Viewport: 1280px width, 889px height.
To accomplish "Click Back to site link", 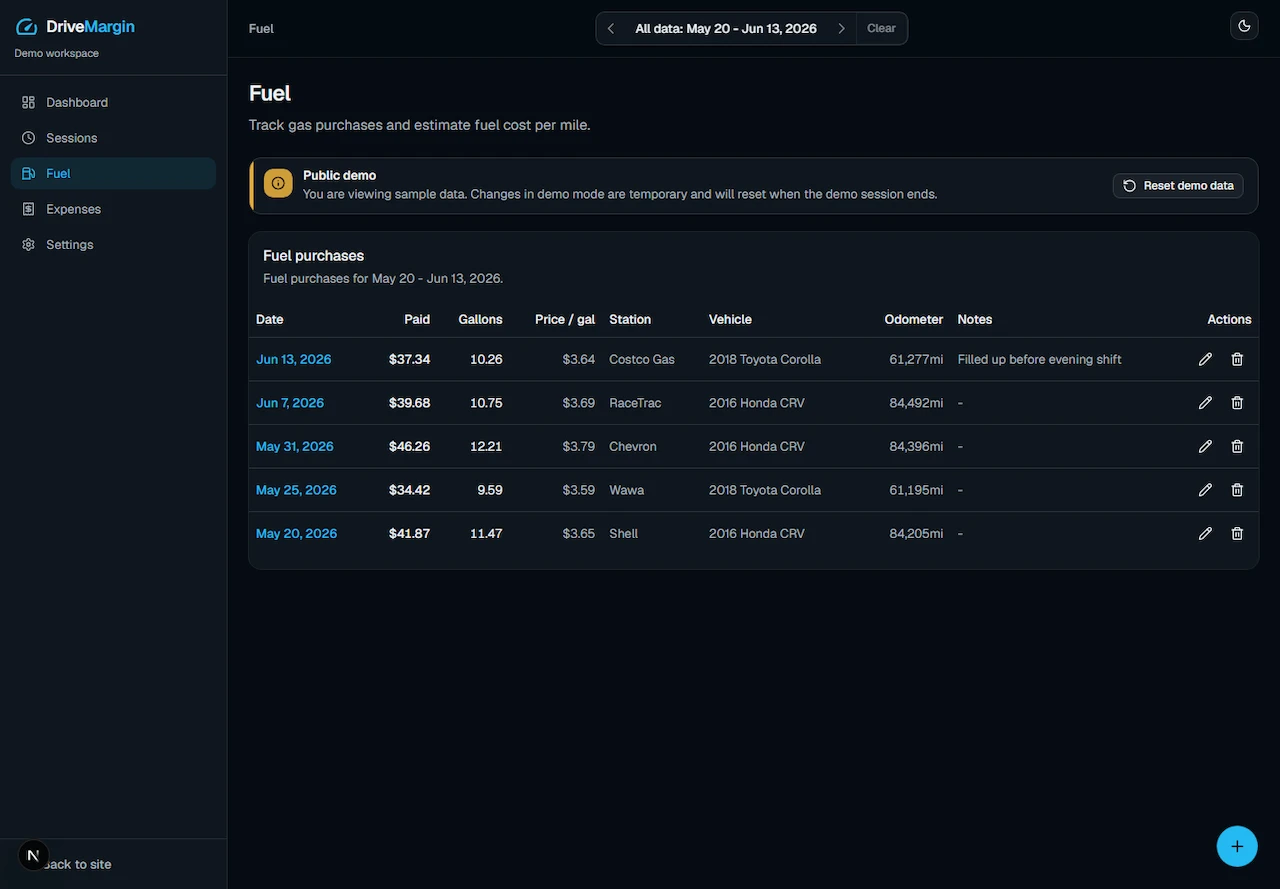I will point(78,864).
